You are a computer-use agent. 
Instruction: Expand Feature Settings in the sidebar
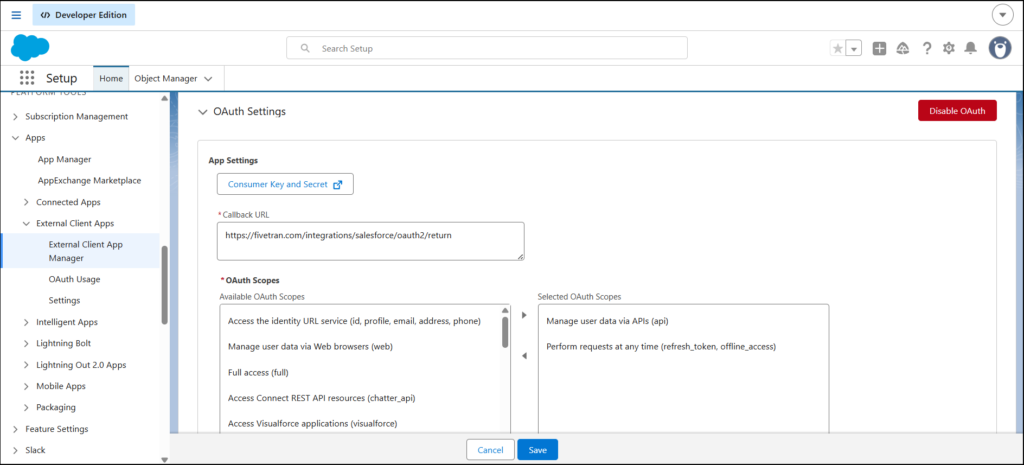click(x=16, y=429)
